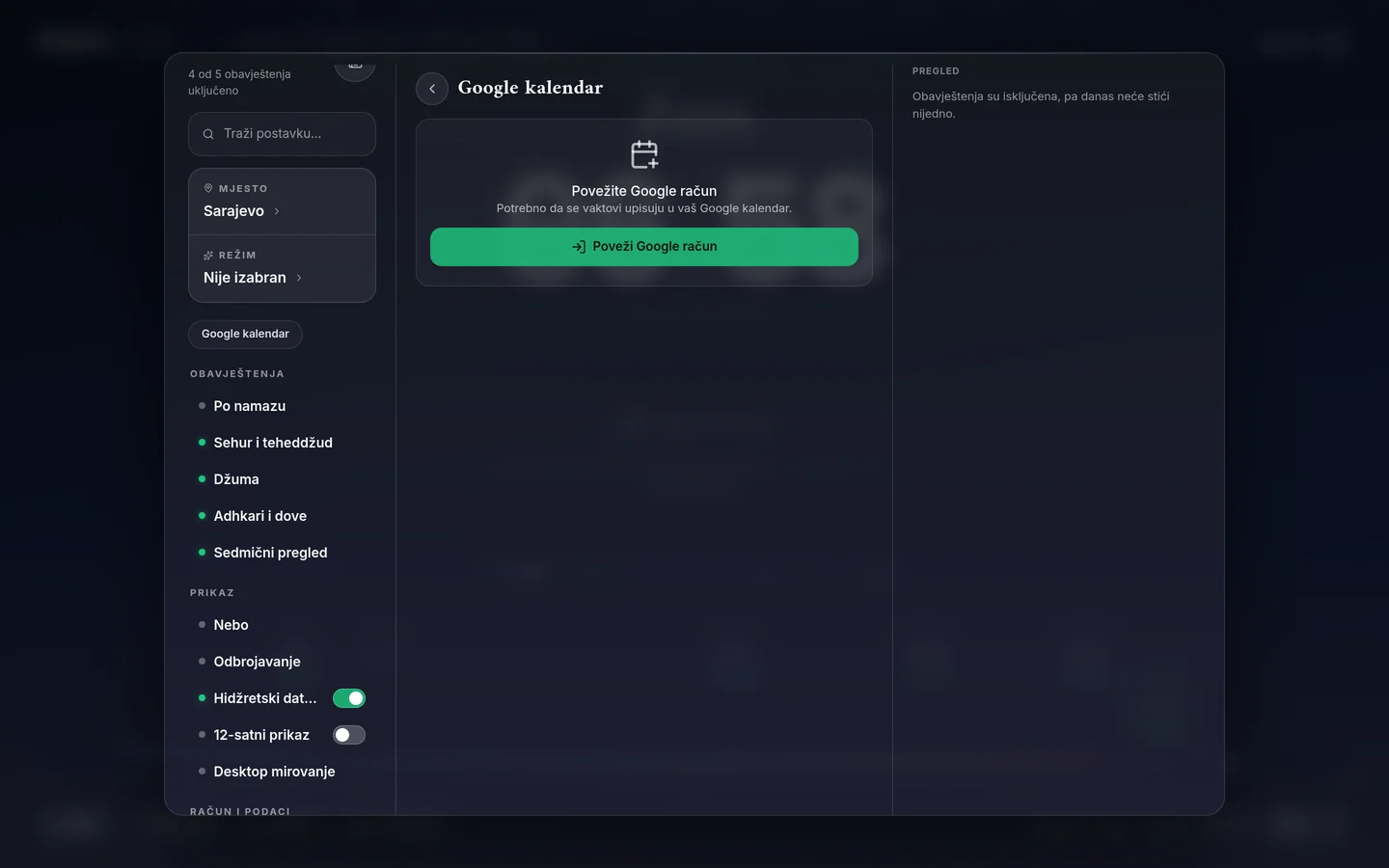The width and height of the screenshot is (1389, 868).
Task: Click the search magnifier icon
Action: click(x=208, y=134)
